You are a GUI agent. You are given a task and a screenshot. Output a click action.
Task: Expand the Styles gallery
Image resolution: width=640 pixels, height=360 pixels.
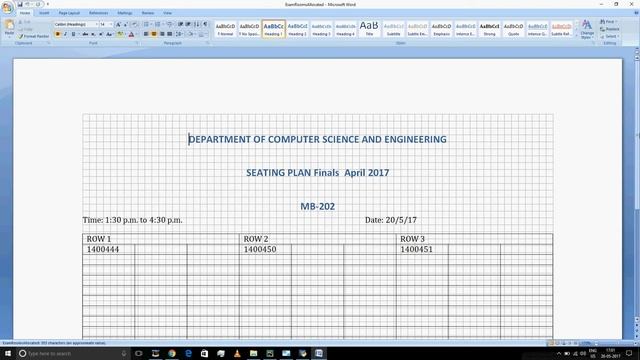pyautogui.click(x=576, y=36)
